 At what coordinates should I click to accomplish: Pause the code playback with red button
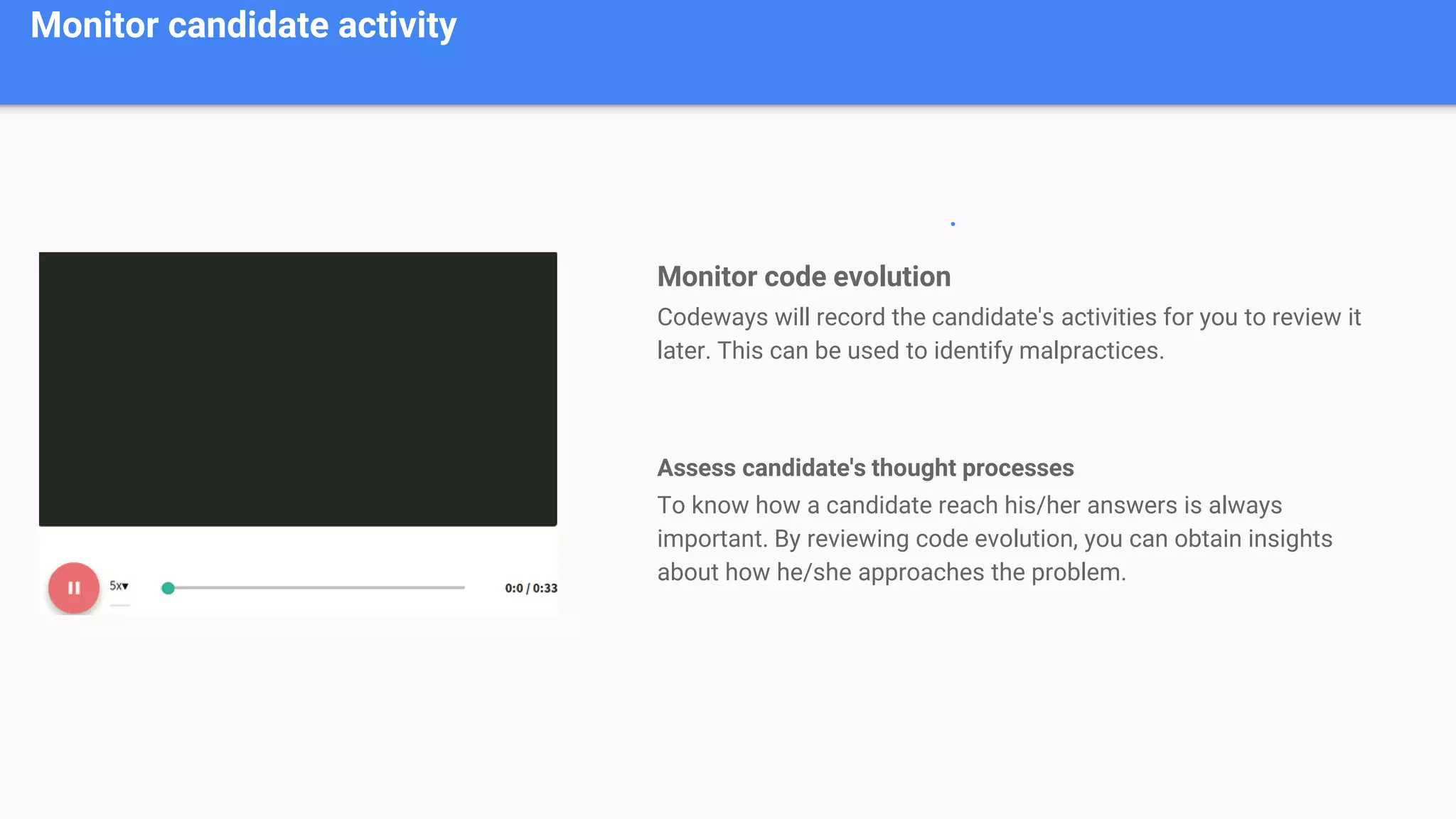73,588
